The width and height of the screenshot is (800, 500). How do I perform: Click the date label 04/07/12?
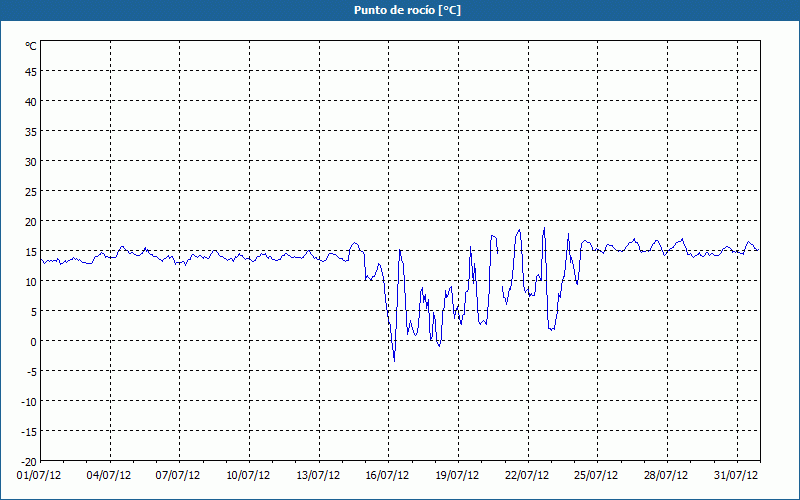pos(109,476)
